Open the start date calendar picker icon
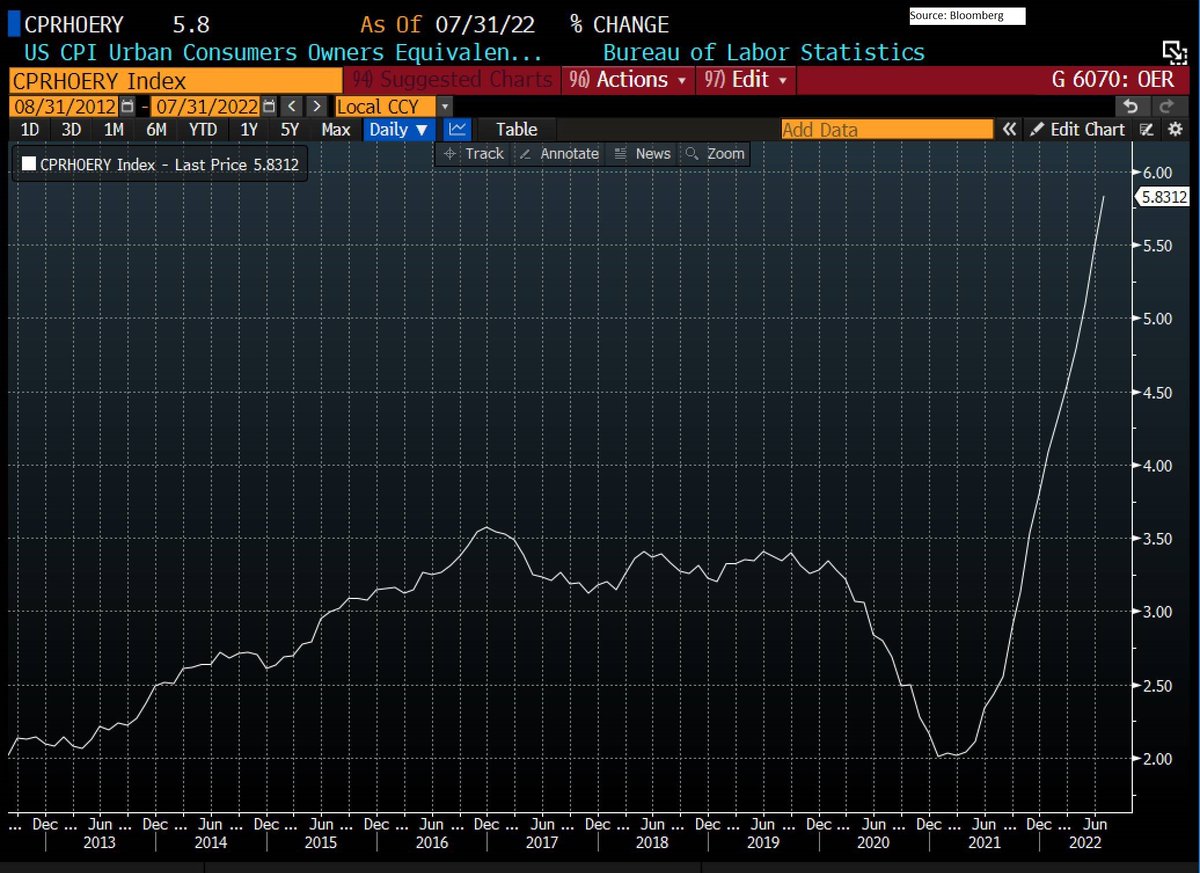1200x873 pixels. coord(127,106)
